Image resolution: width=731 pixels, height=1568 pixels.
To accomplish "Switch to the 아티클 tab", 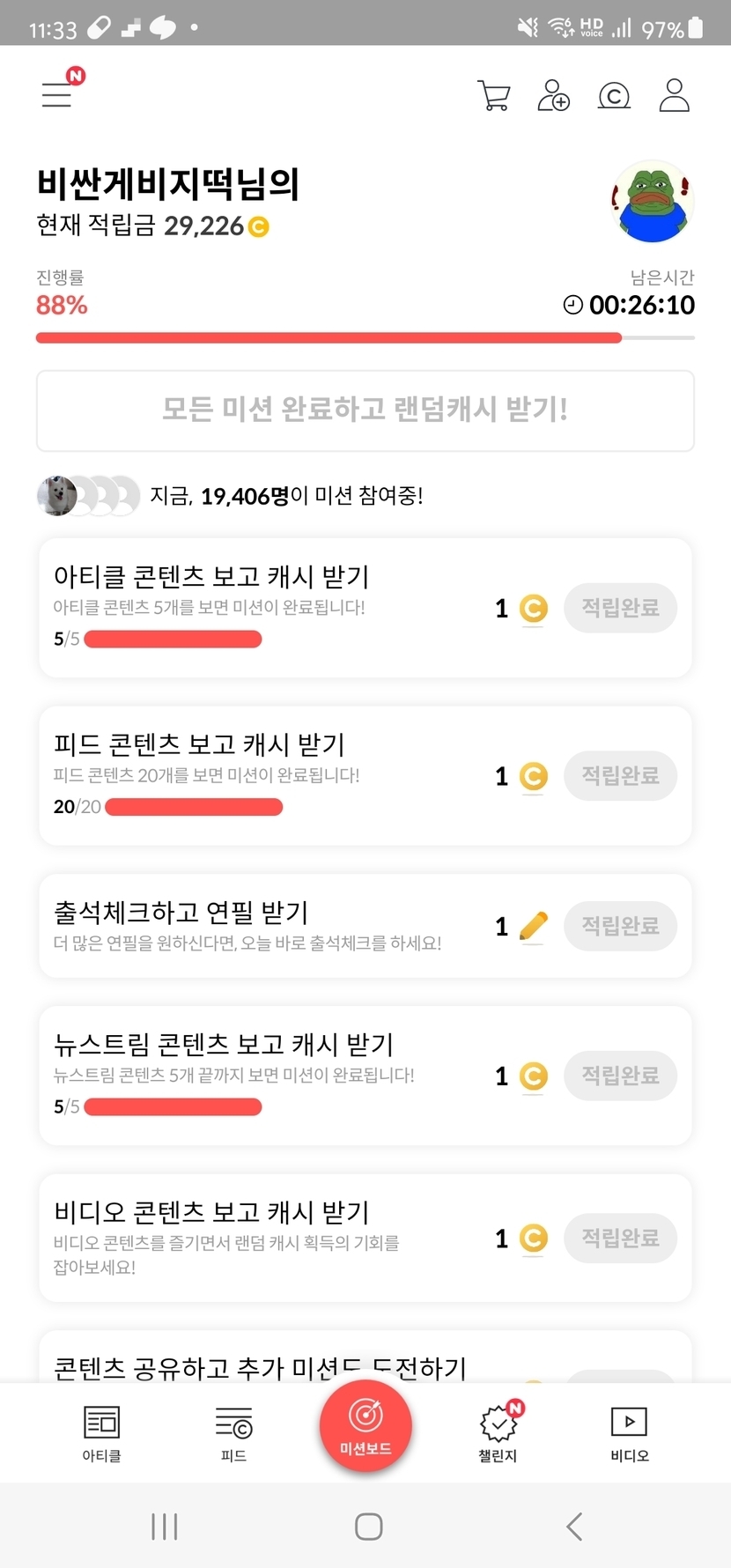I will click(x=101, y=1433).
